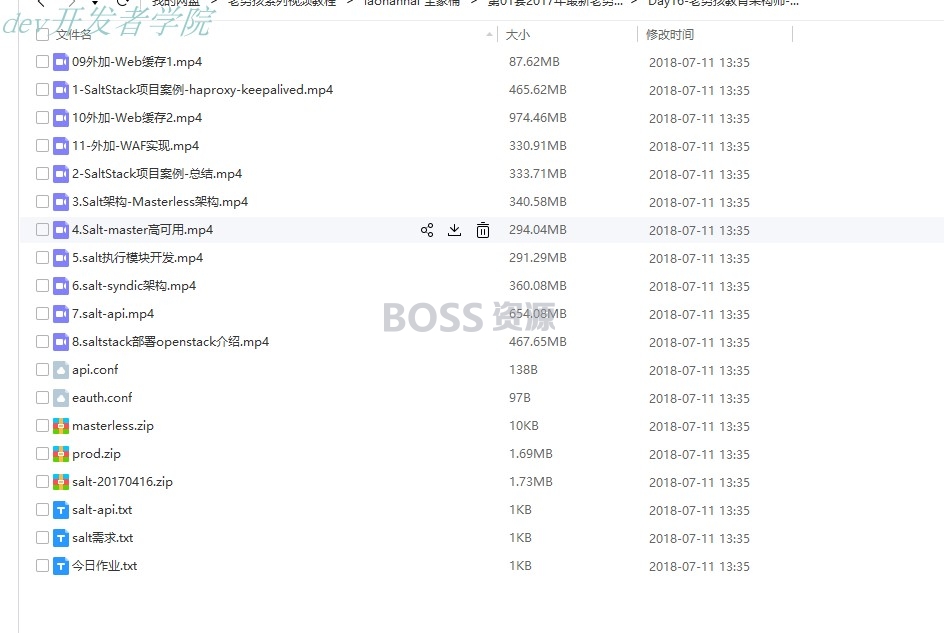Open salt需求.txt file name
944x633 pixels.
pyautogui.click(x=102, y=538)
